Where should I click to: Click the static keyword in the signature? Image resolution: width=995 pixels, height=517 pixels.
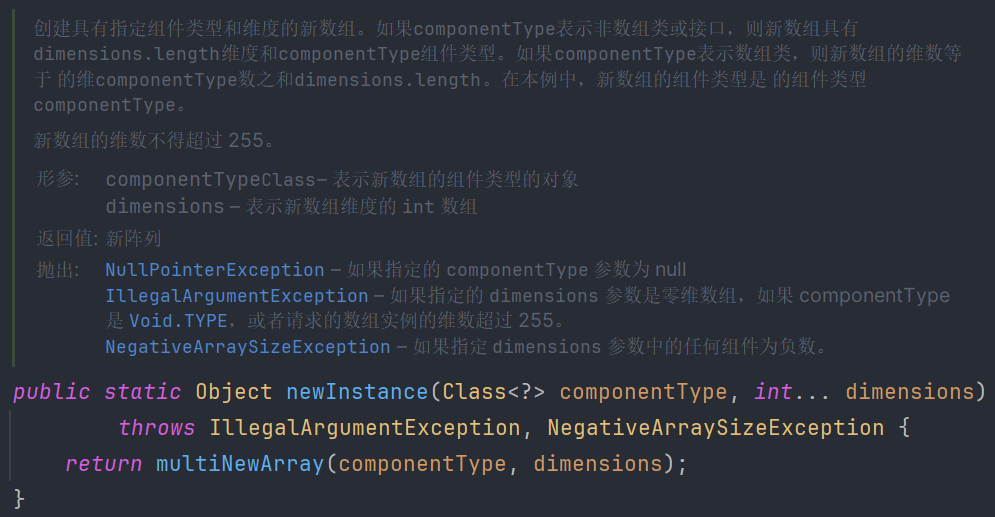[142, 392]
